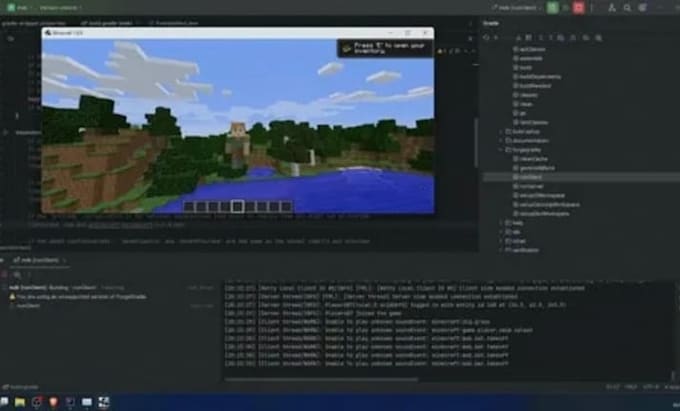680x411 pixels.
Task: Select runClient Gradle task
Action: (530, 177)
